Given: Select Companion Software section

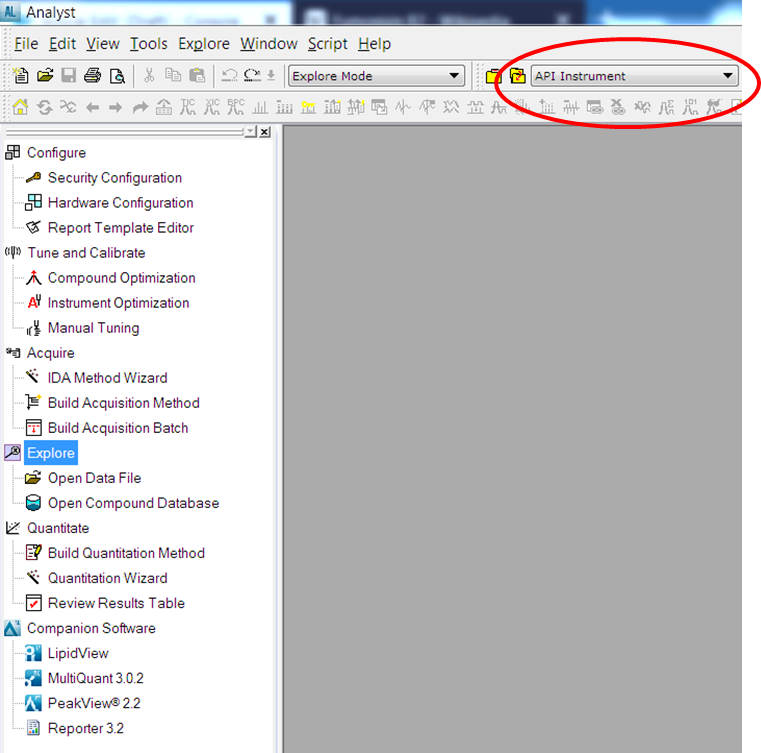Looking at the screenshot, I should pyautogui.click(x=91, y=628).
